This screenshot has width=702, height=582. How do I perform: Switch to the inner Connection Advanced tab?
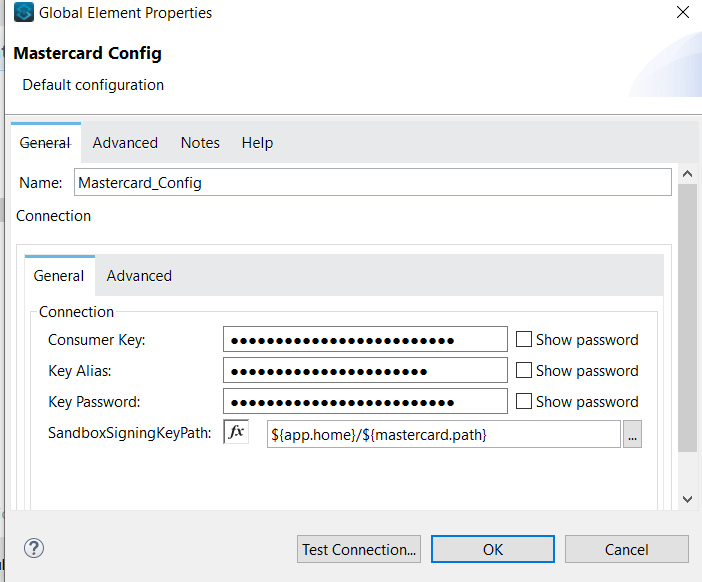pyautogui.click(x=139, y=276)
